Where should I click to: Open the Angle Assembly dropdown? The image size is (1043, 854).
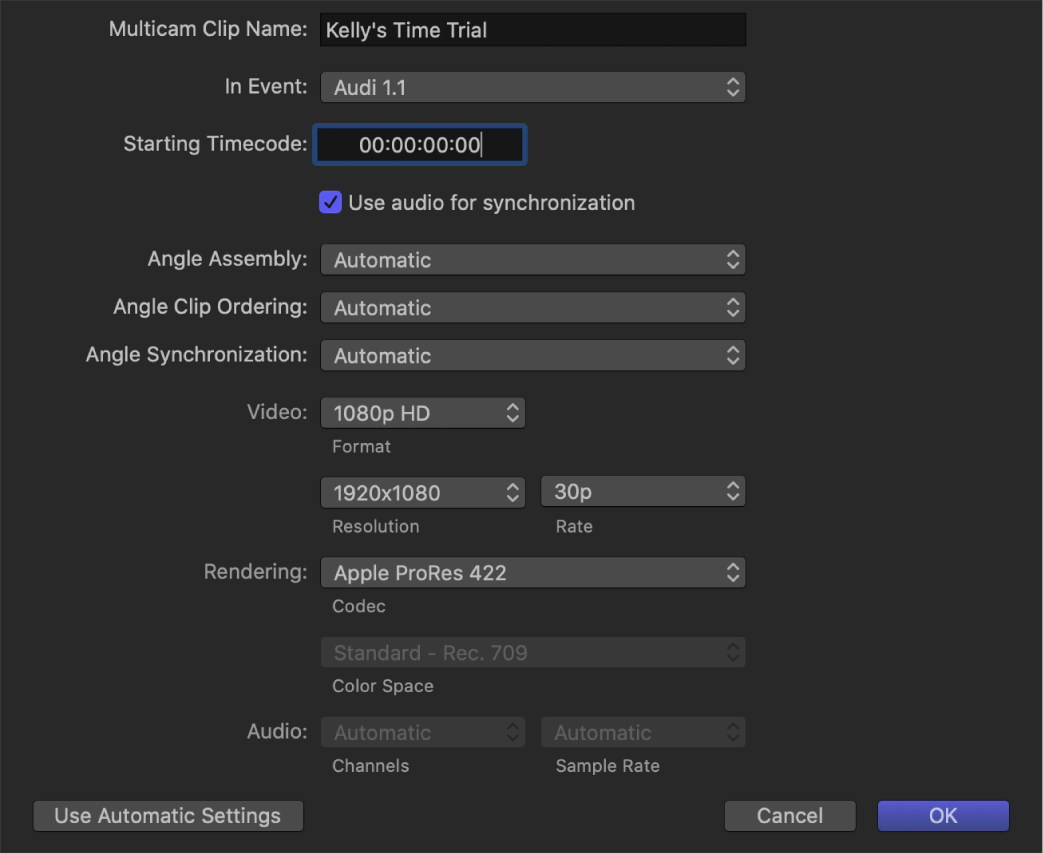[533, 259]
